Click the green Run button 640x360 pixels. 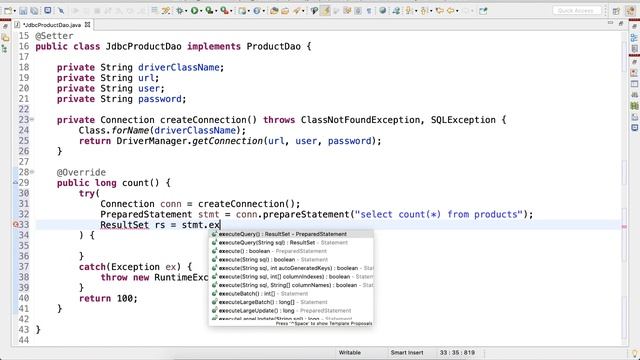click(x=194, y=11)
